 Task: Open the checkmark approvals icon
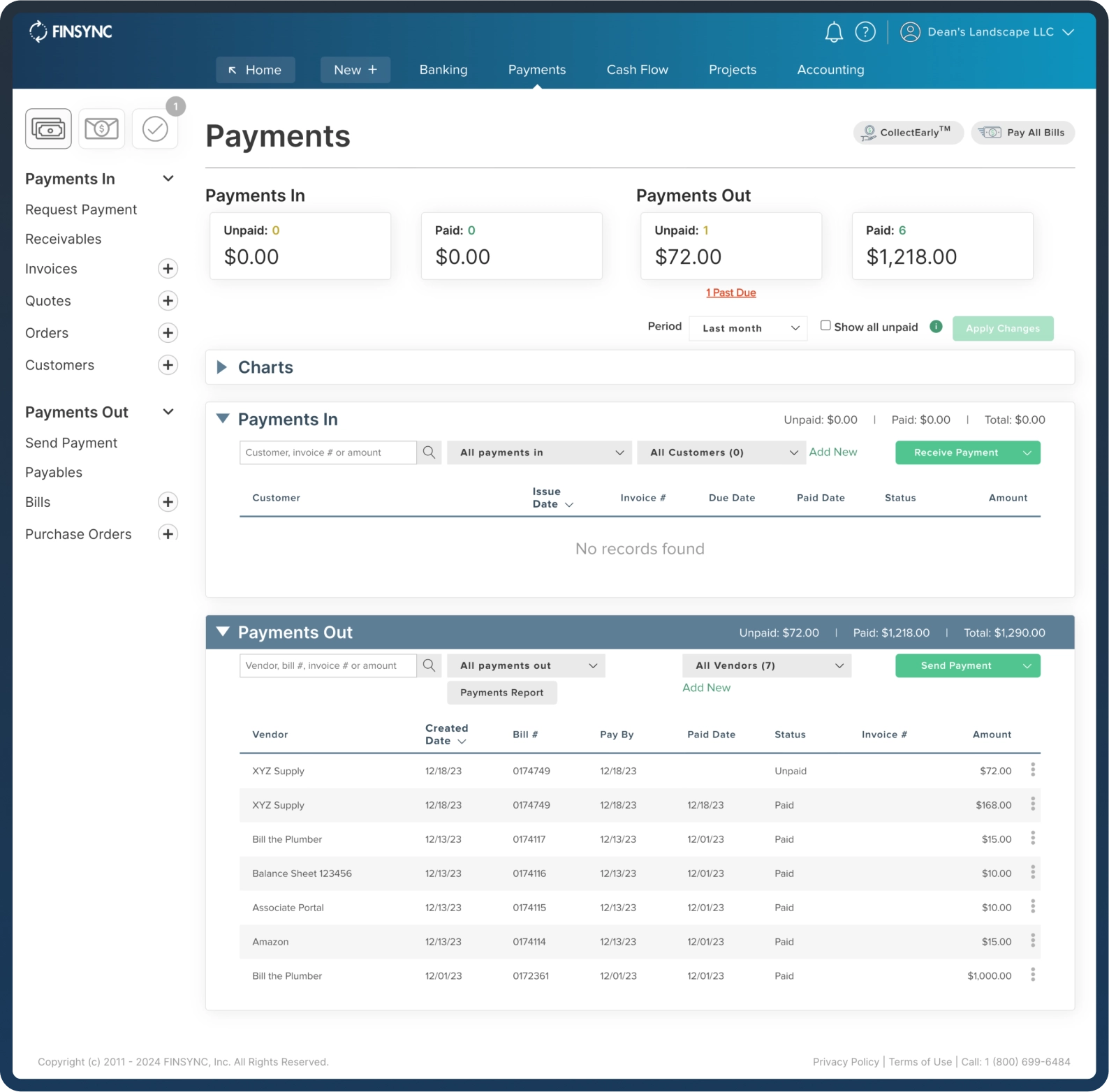155,129
